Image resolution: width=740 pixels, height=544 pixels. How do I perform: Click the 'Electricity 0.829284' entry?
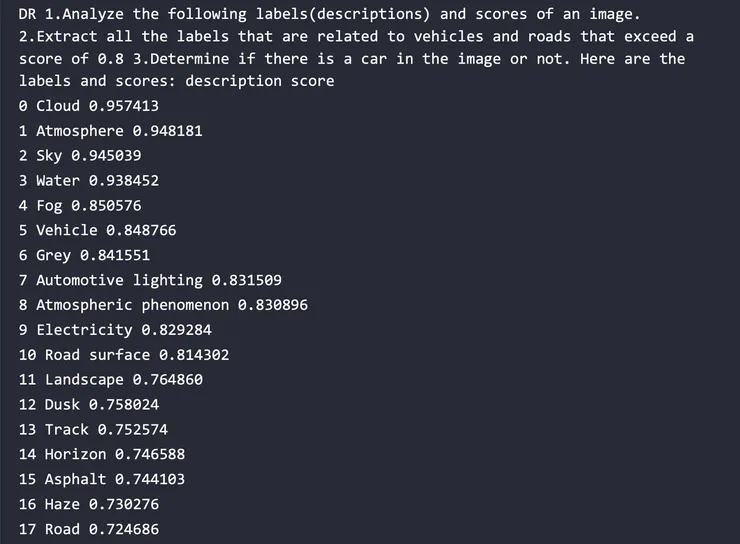tap(115, 330)
